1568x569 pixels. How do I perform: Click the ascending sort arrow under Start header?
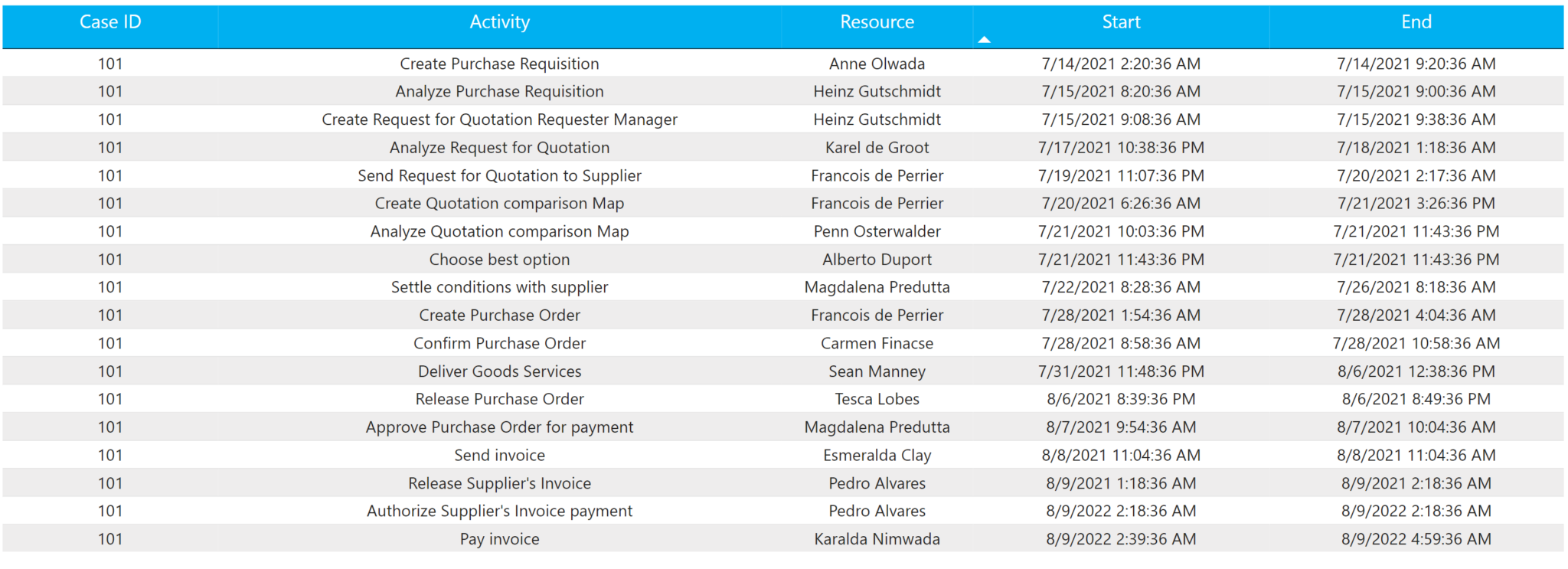[x=985, y=39]
